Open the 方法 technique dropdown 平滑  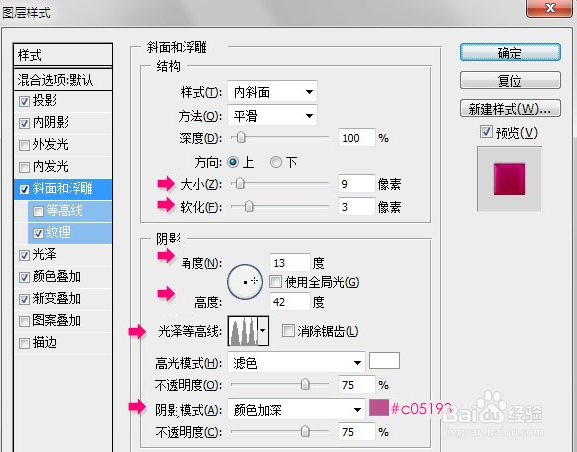(x=272, y=116)
